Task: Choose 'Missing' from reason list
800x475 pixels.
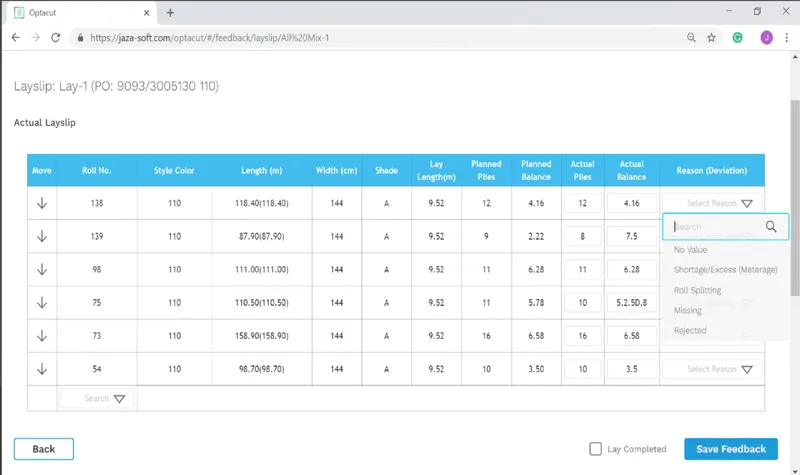Action: tap(688, 310)
